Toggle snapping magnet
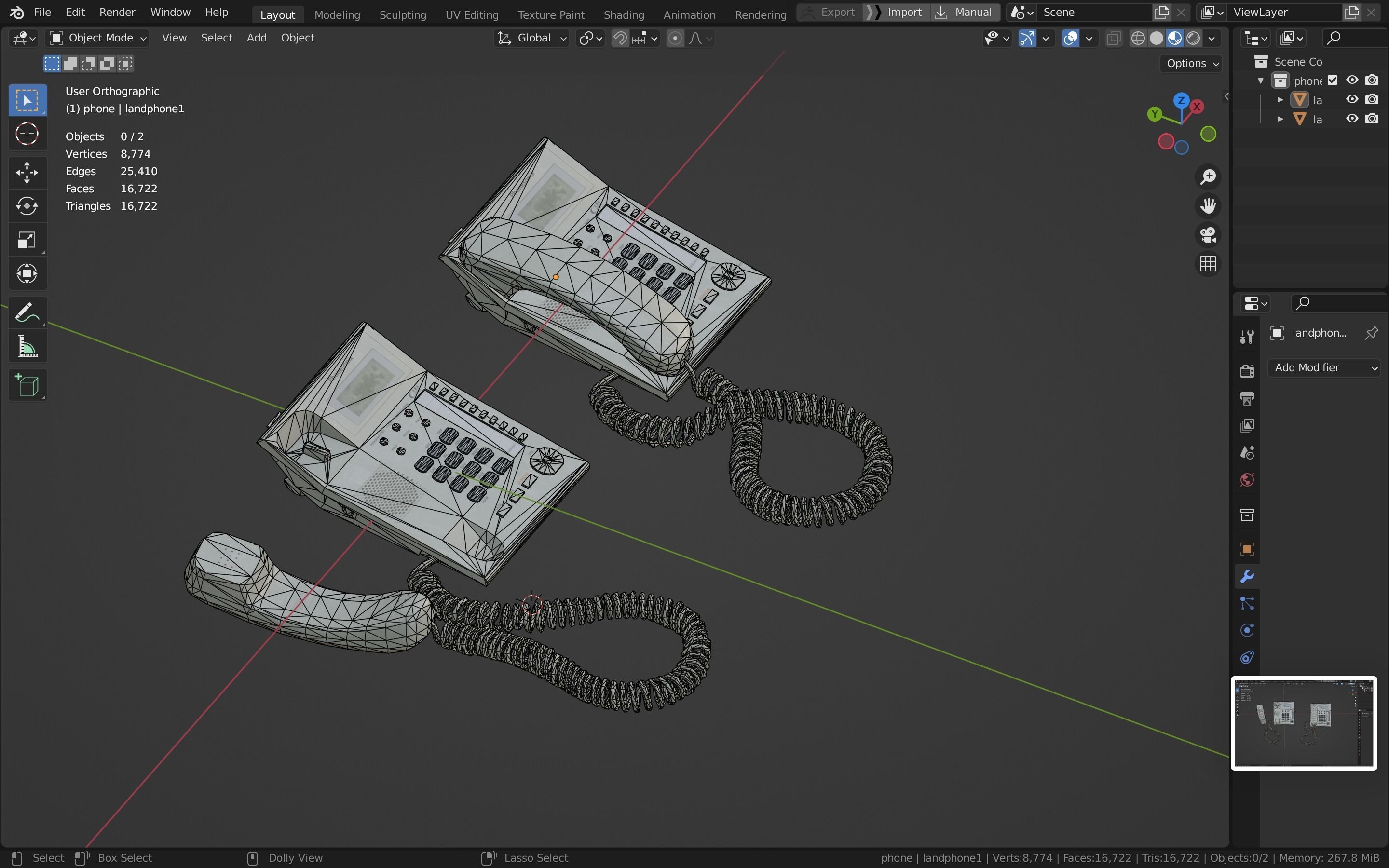Image resolution: width=1389 pixels, height=868 pixels. (620, 39)
